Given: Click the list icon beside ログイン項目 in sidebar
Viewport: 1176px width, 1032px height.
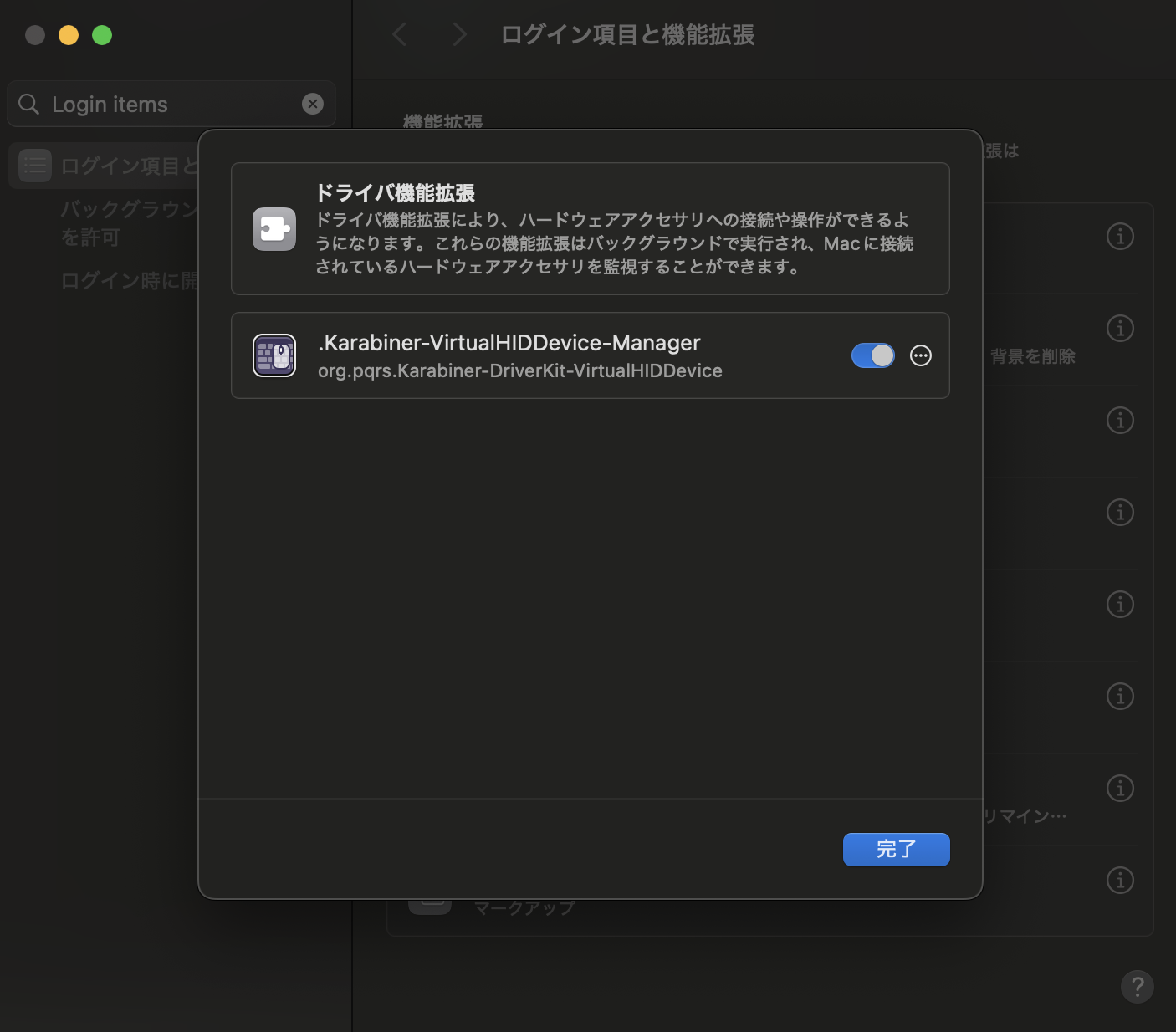Looking at the screenshot, I should (34, 165).
